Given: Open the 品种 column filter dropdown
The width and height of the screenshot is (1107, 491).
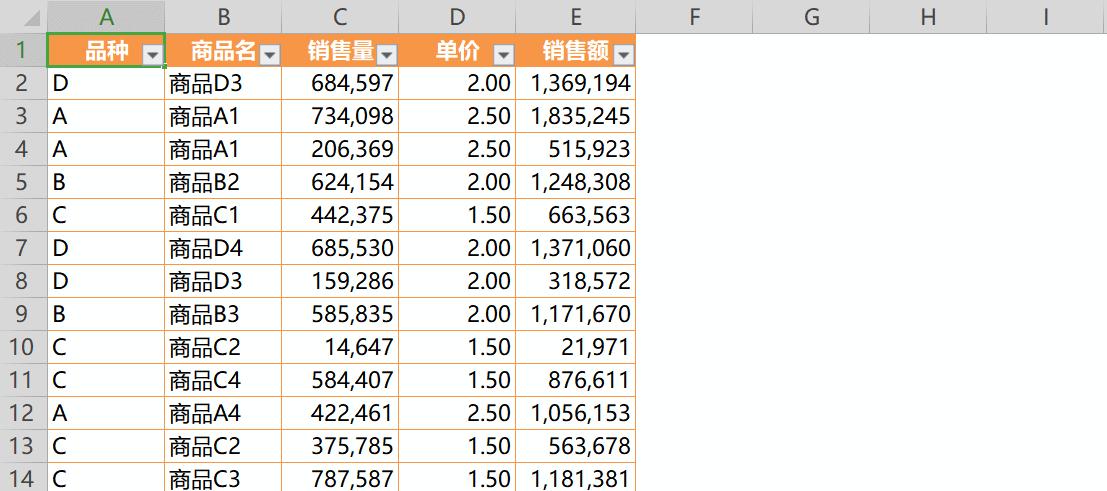Looking at the screenshot, I should tap(153, 55).
